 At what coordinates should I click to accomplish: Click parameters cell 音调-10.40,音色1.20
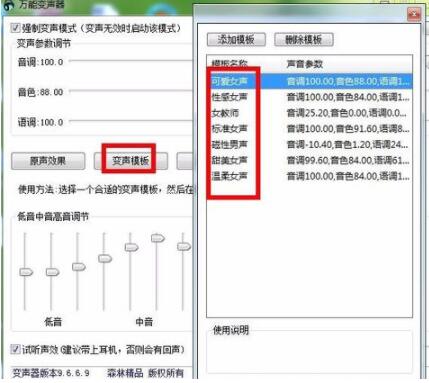pos(347,145)
